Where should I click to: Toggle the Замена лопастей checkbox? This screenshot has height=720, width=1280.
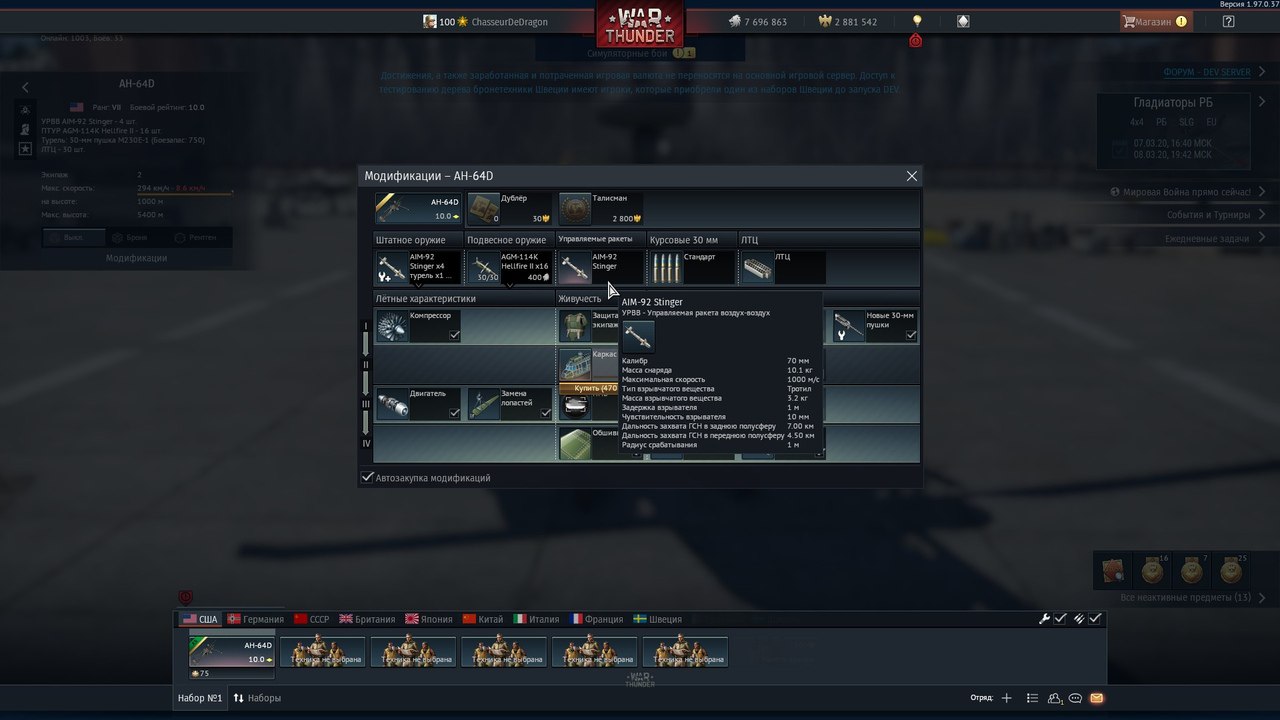point(546,412)
